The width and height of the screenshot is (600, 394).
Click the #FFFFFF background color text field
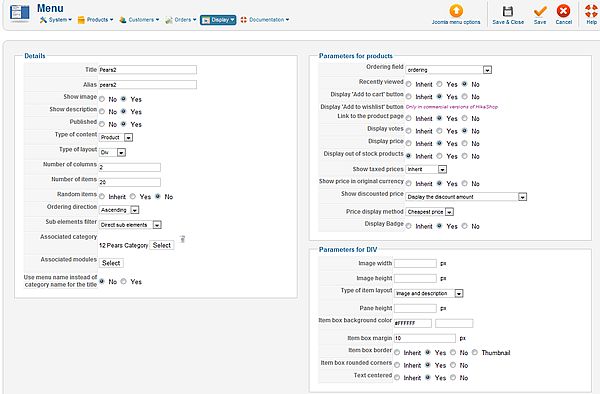tap(413, 323)
